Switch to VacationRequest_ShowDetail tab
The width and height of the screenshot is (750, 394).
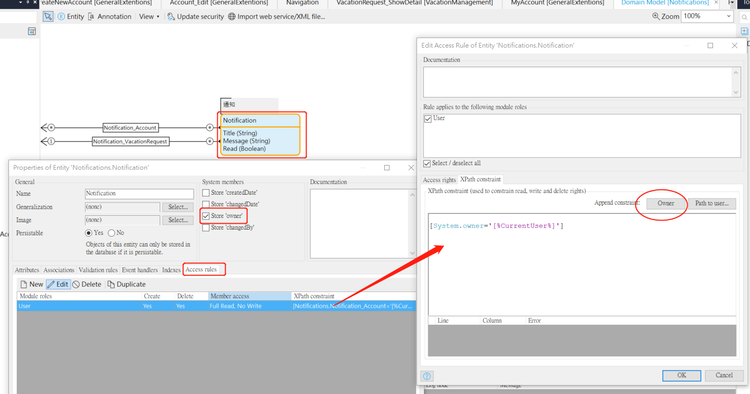[415, 3]
